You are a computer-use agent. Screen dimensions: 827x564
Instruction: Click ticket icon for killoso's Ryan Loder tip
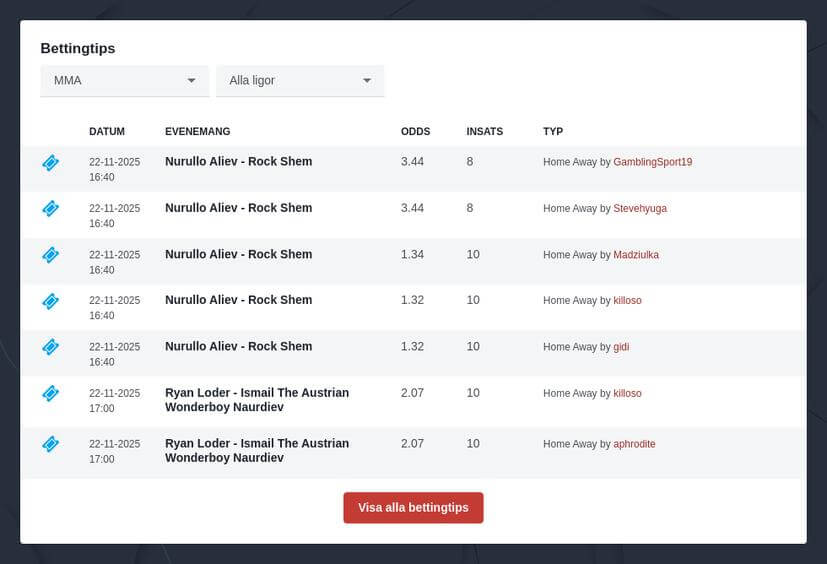click(x=51, y=394)
